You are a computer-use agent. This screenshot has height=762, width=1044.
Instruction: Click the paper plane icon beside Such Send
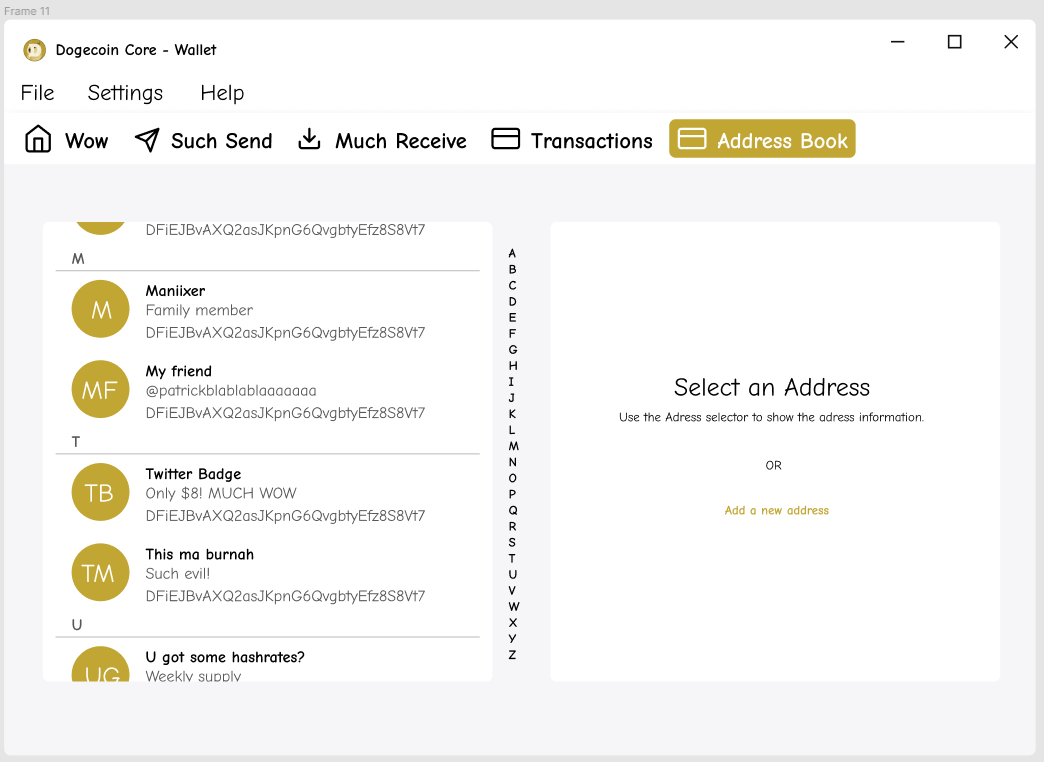click(x=146, y=139)
